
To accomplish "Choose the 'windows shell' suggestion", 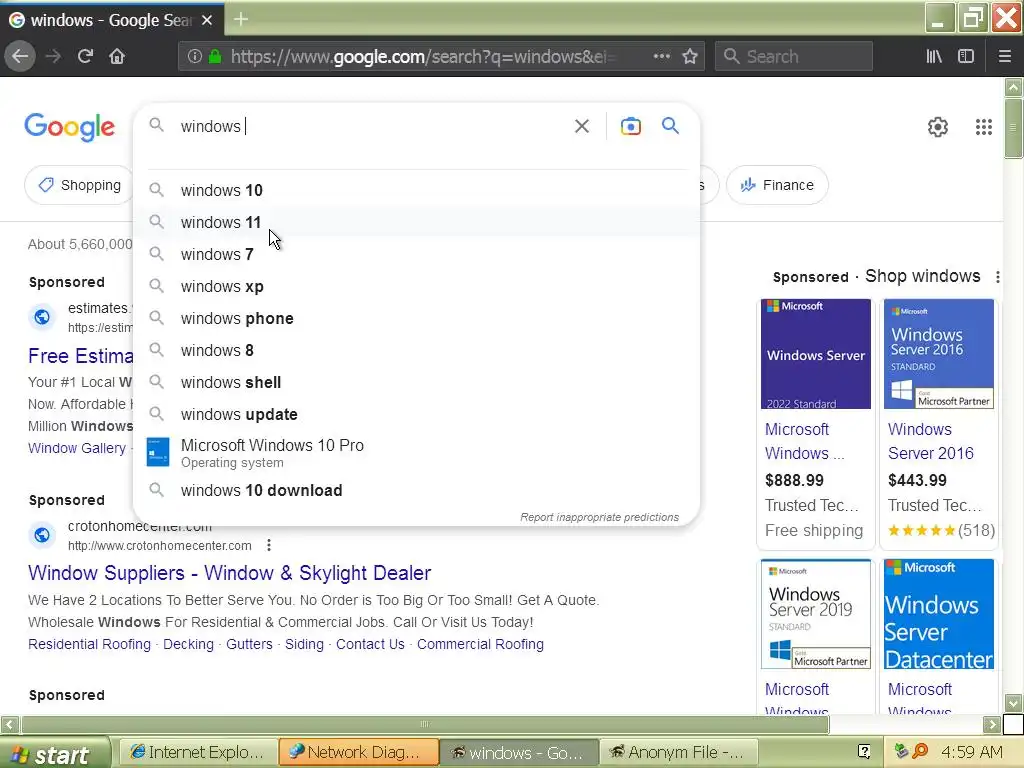I will tap(416, 382).
